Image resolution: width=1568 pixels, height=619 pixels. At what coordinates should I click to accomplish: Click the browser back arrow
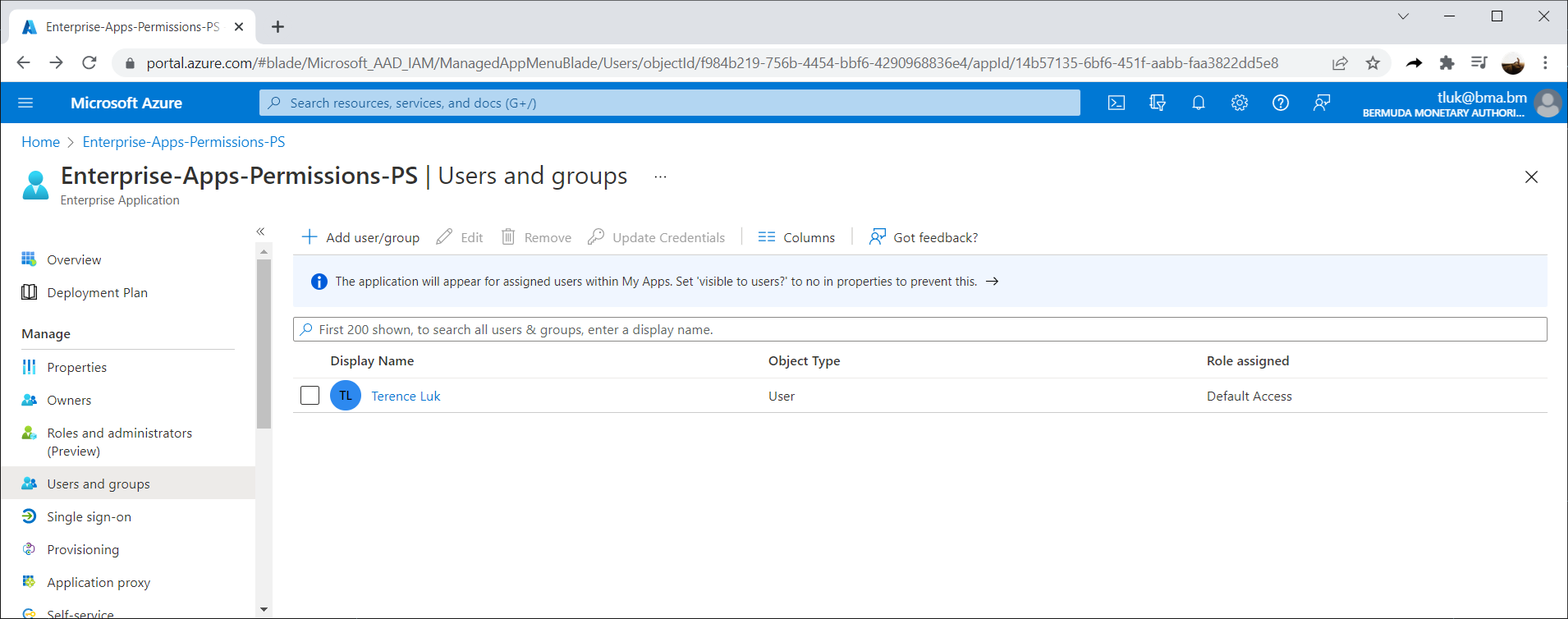coord(23,62)
